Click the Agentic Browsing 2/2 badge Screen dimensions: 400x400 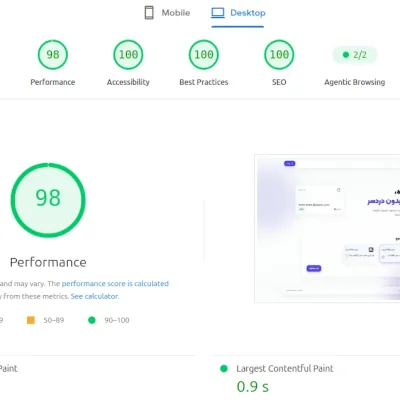(x=355, y=55)
